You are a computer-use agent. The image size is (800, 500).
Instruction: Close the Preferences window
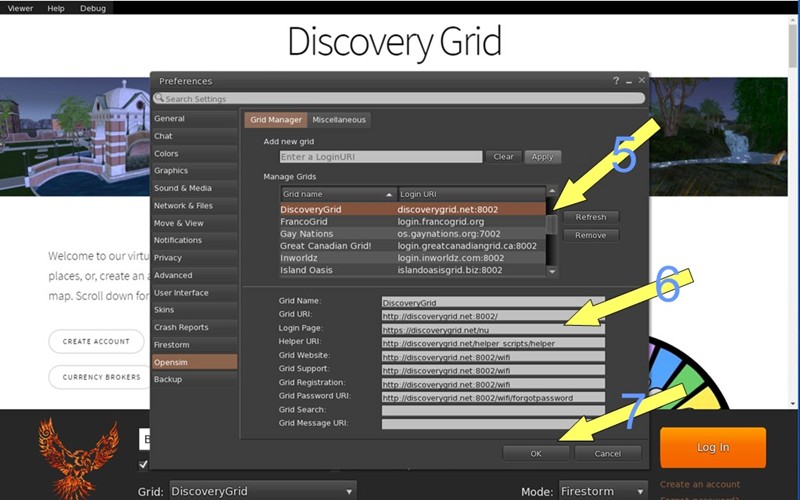coord(641,80)
